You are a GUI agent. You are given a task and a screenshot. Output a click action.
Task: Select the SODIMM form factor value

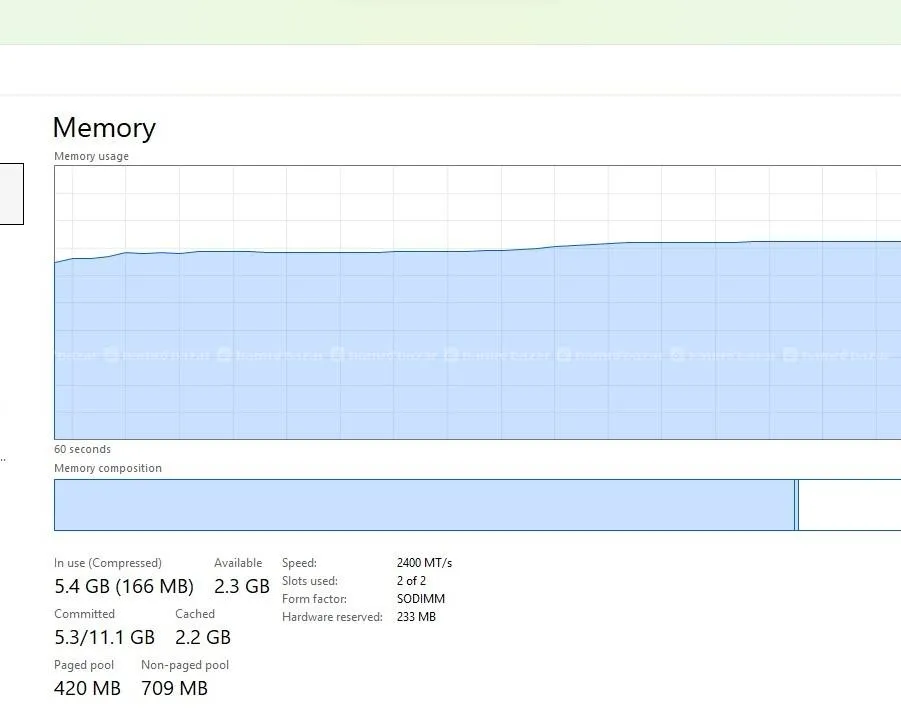tap(420, 599)
